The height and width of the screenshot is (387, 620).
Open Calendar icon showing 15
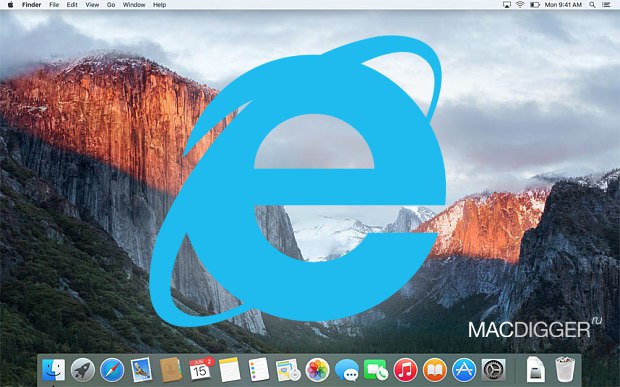coord(201,369)
